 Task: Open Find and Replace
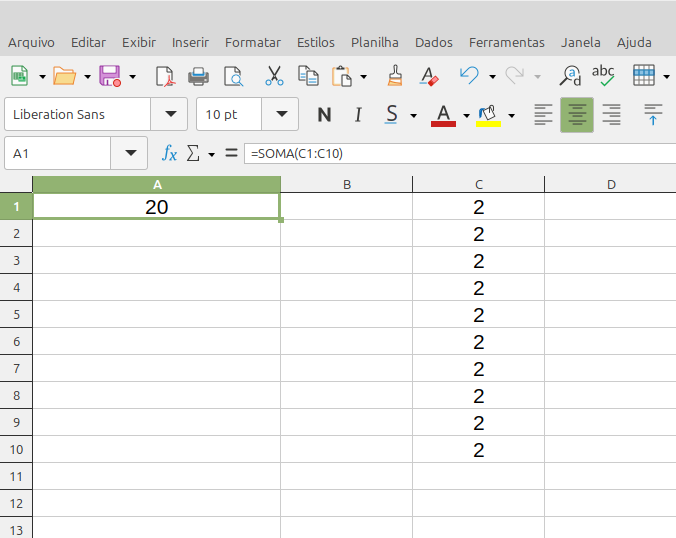pyautogui.click(x=571, y=76)
